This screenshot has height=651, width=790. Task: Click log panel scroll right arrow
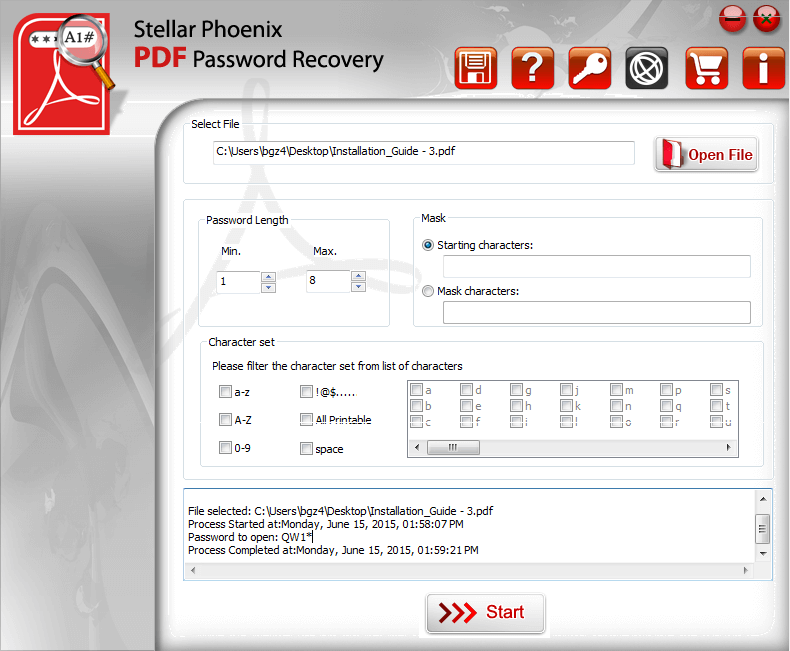[x=746, y=570]
